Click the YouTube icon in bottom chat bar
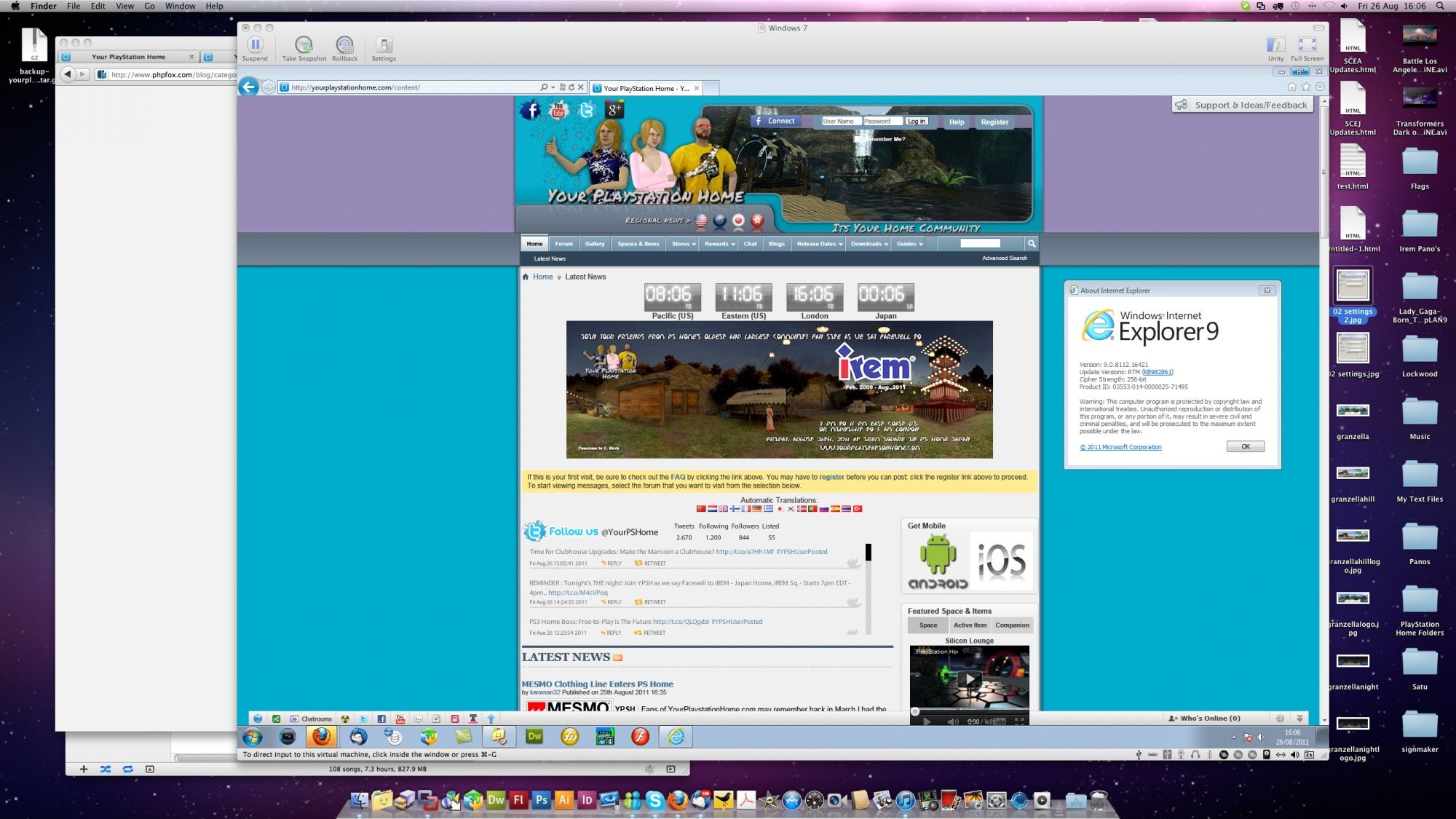The height and width of the screenshot is (819, 1456). 400,719
